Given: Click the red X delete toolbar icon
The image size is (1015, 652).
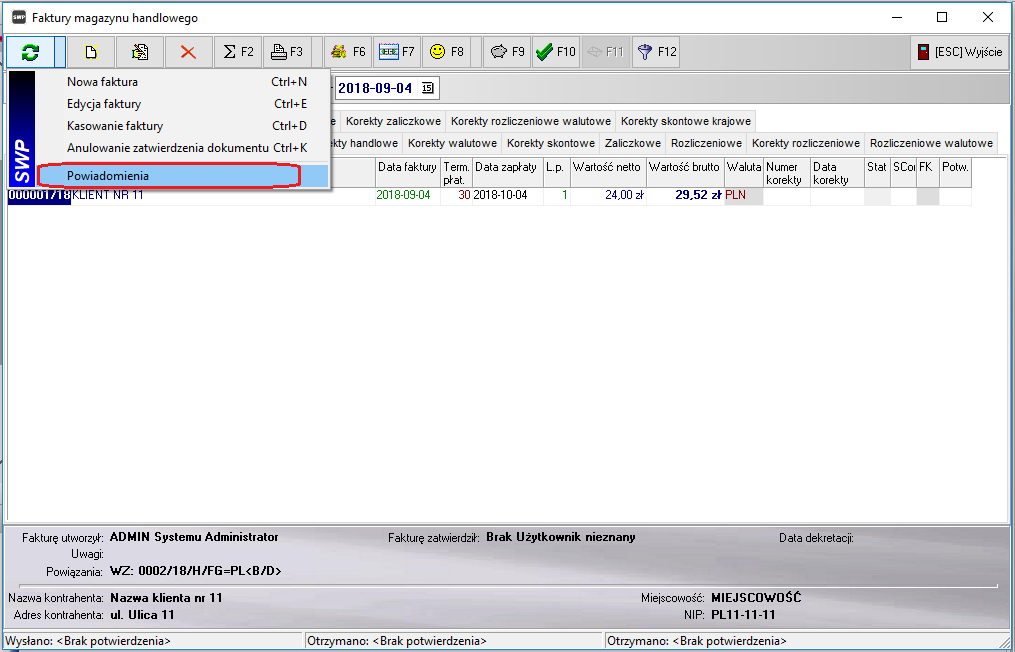Looking at the screenshot, I should [188, 52].
